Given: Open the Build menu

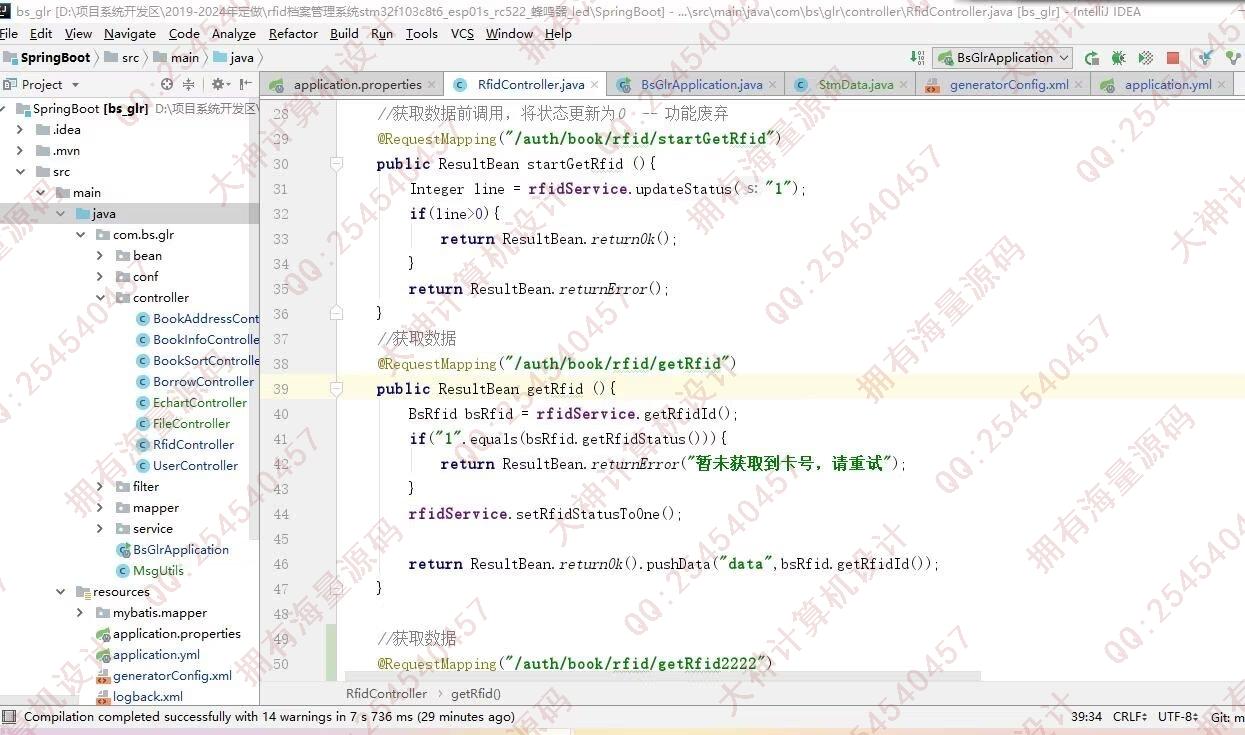Looking at the screenshot, I should (344, 33).
